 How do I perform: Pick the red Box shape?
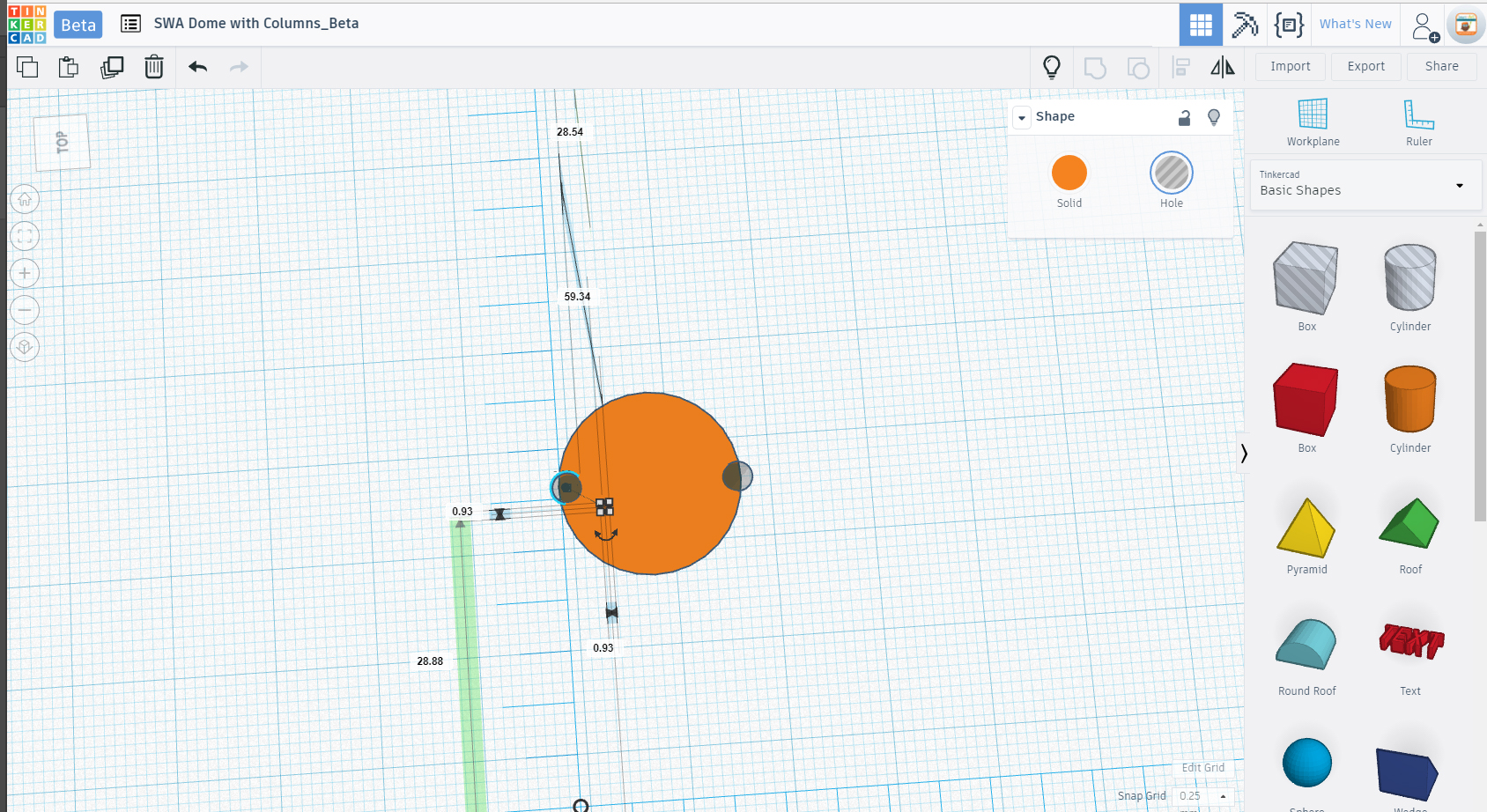[x=1306, y=400]
